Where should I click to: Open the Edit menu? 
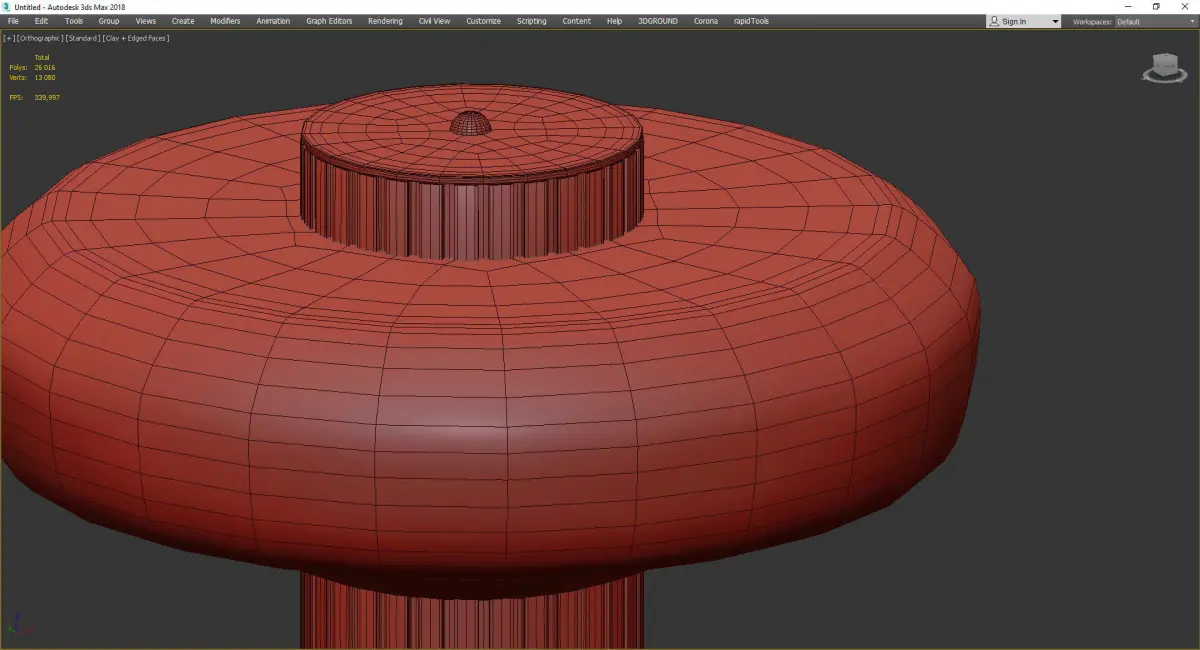[x=41, y=21]
